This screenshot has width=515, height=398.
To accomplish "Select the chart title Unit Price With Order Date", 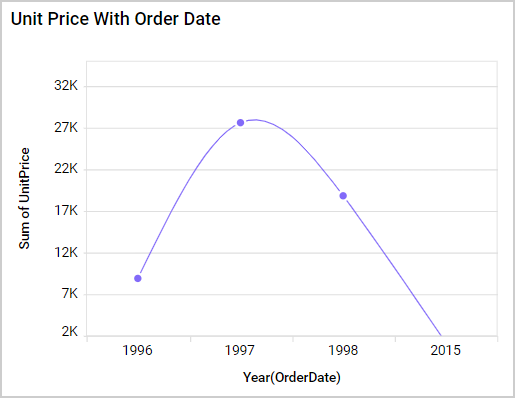I will tap(116, 19).
